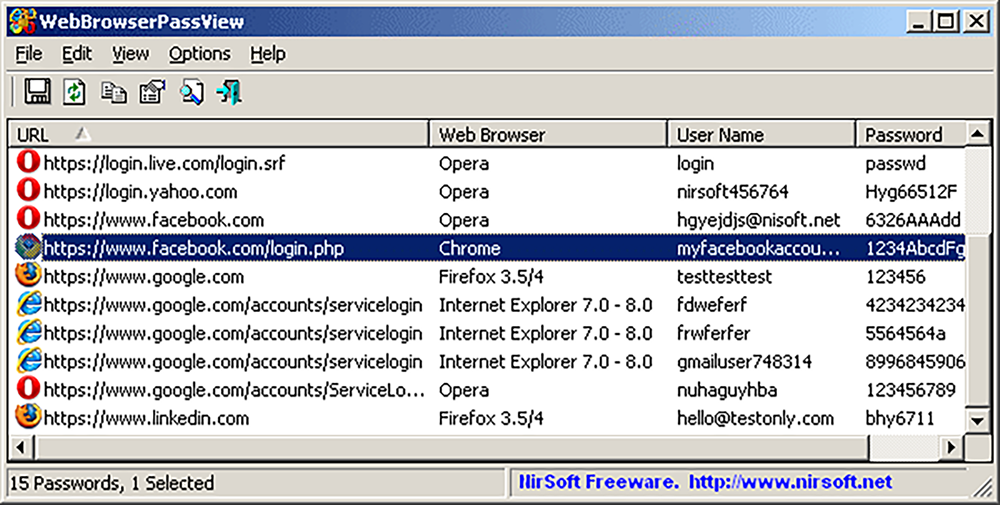Viewport: 1000px width, 505px height.
Task: Click password cell bhy6711
Action: (900, 418)
